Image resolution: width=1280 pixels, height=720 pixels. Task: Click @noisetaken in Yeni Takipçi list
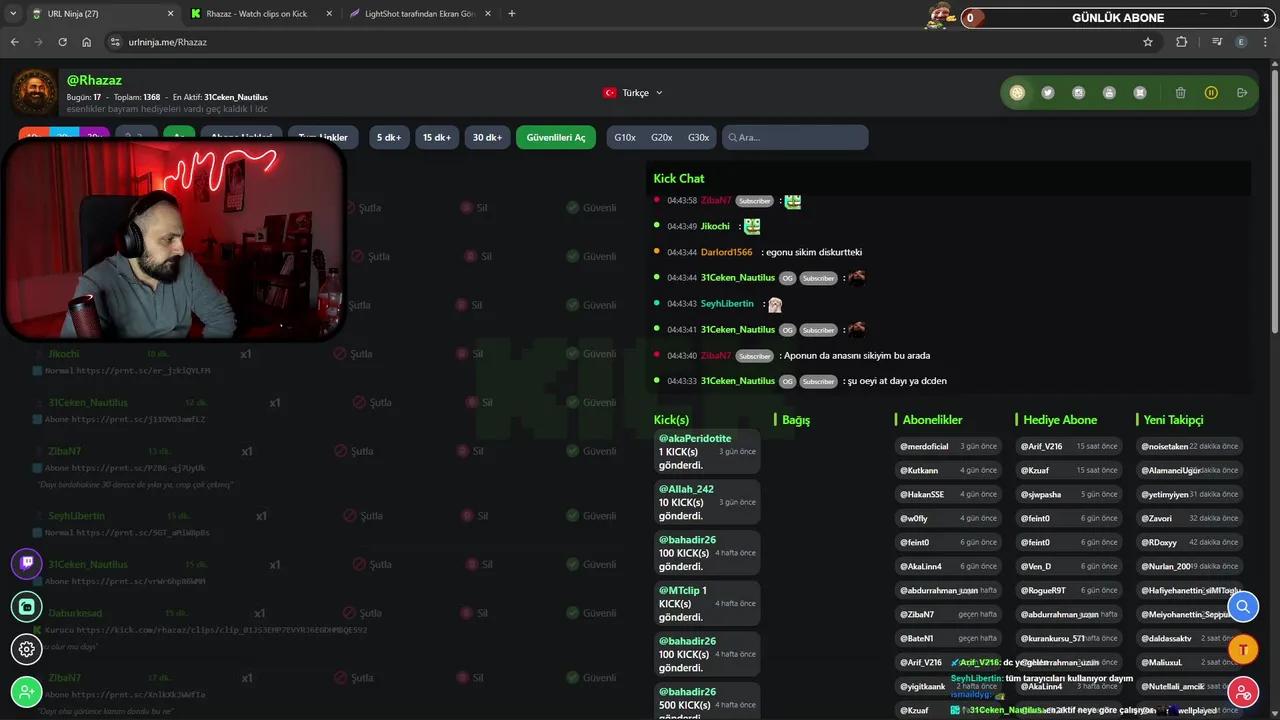tap(1190, 446)
